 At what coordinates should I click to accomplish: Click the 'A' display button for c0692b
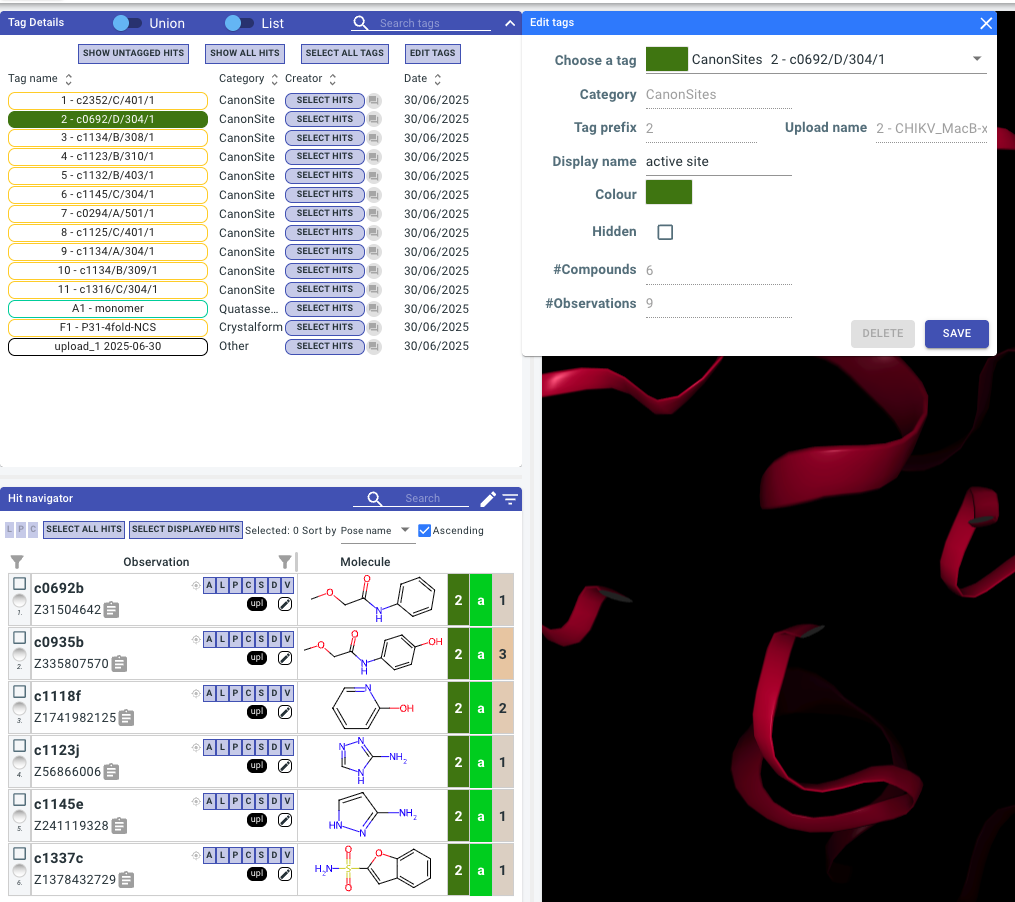(209, 585)
